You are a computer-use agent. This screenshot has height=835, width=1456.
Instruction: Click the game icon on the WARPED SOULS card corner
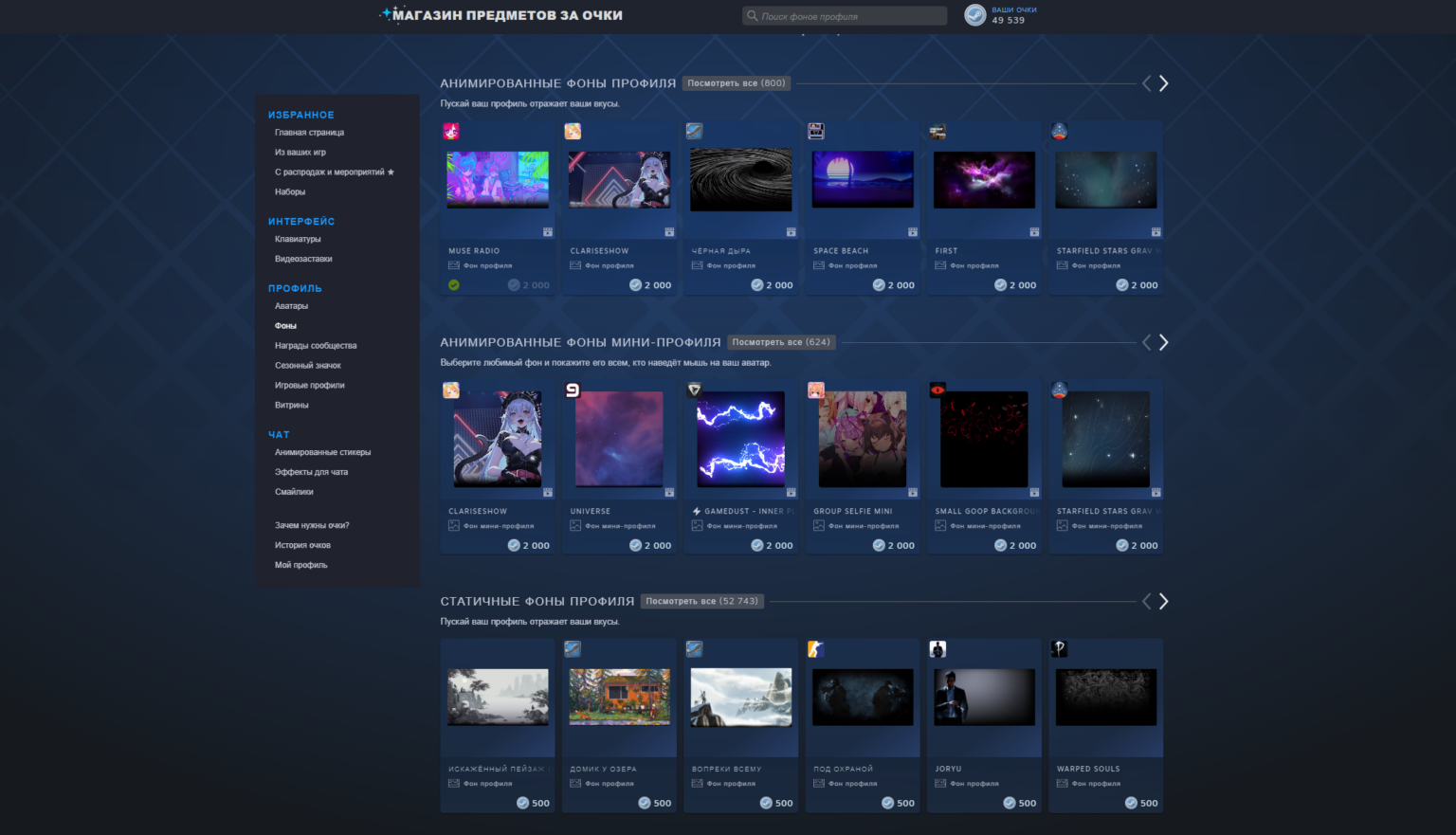(x=1059, y=648)
